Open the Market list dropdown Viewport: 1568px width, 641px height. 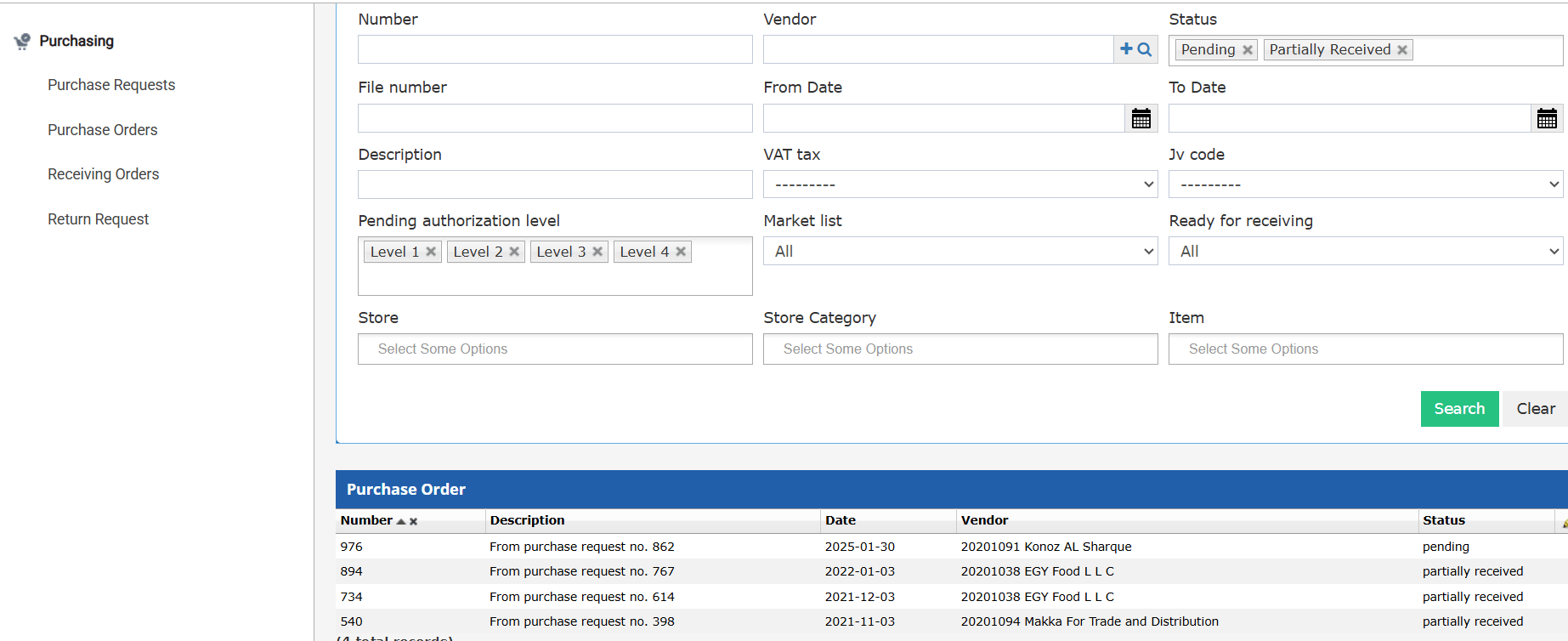tap(960, 251)
